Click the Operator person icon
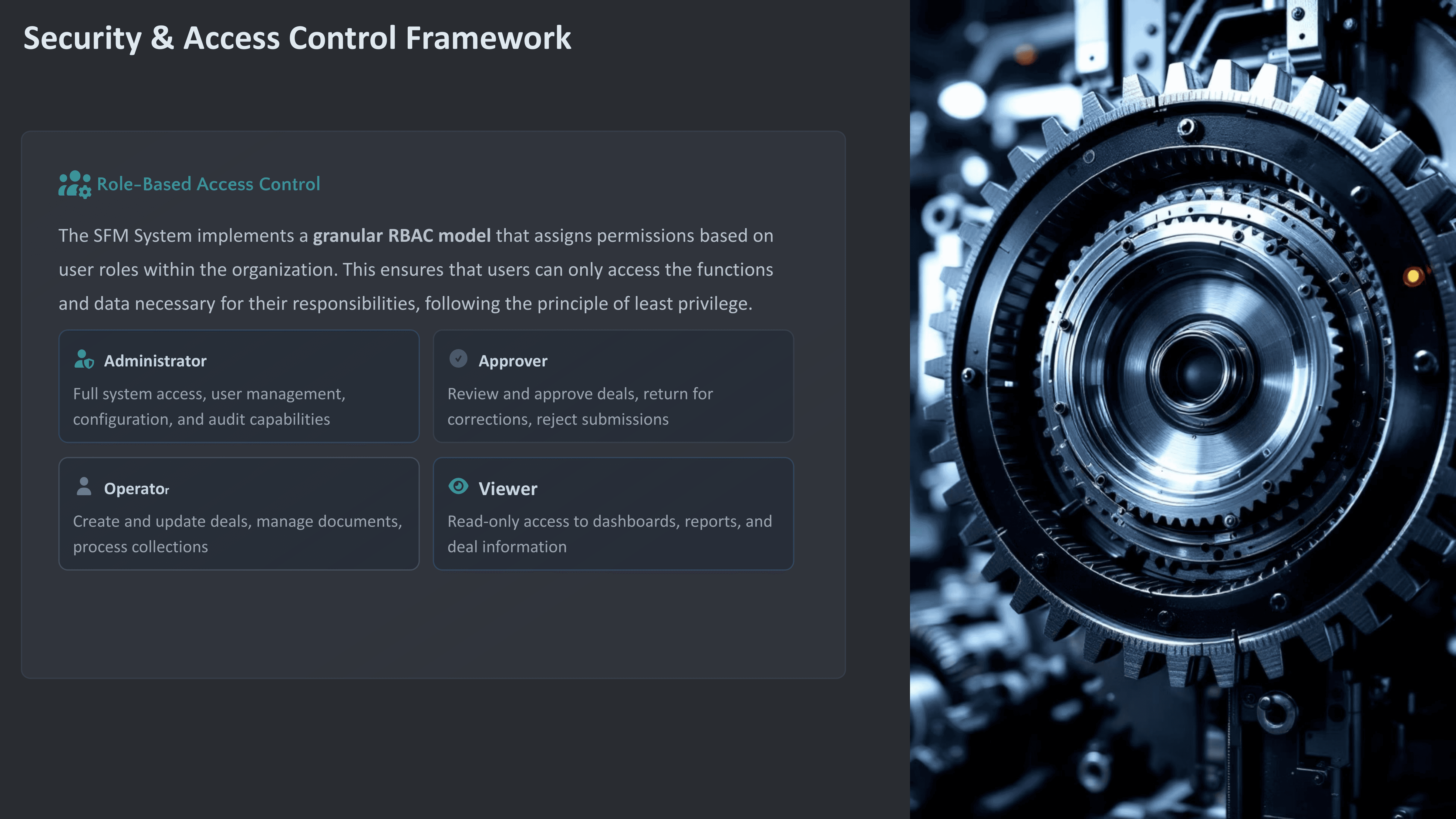Screen dimensions: 1456x819 click(84, 487)
